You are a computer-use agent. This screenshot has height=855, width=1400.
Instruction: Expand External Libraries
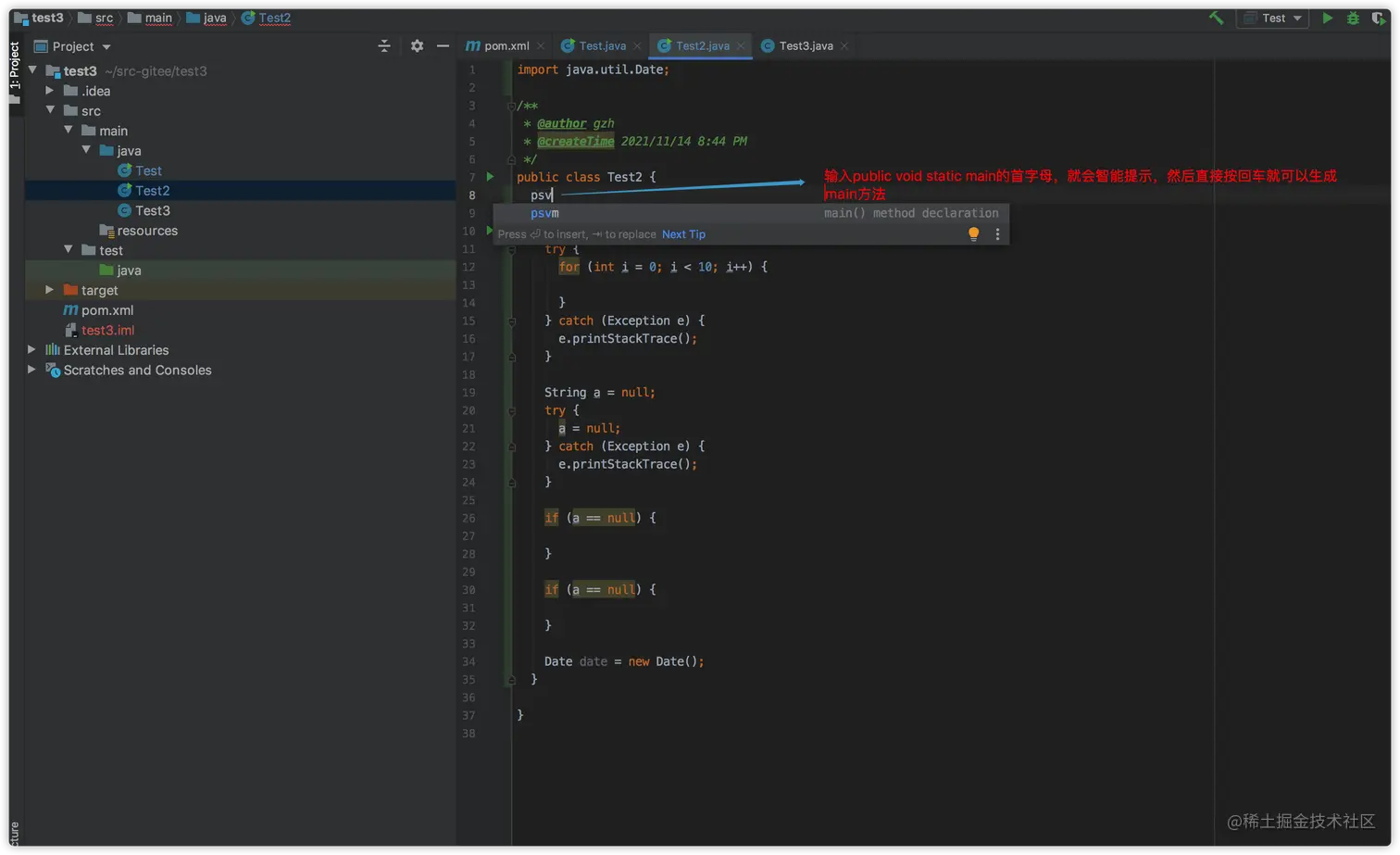[31, 350]
